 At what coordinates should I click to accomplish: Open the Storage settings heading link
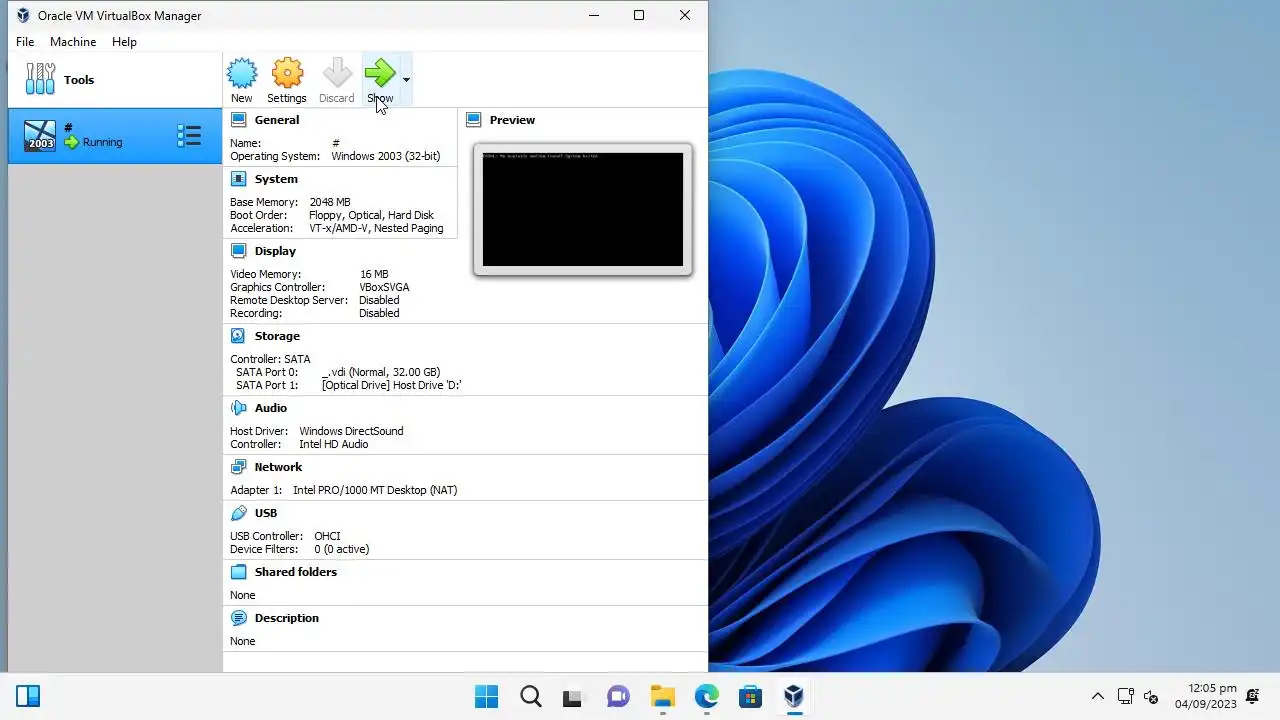pos(277,336)
